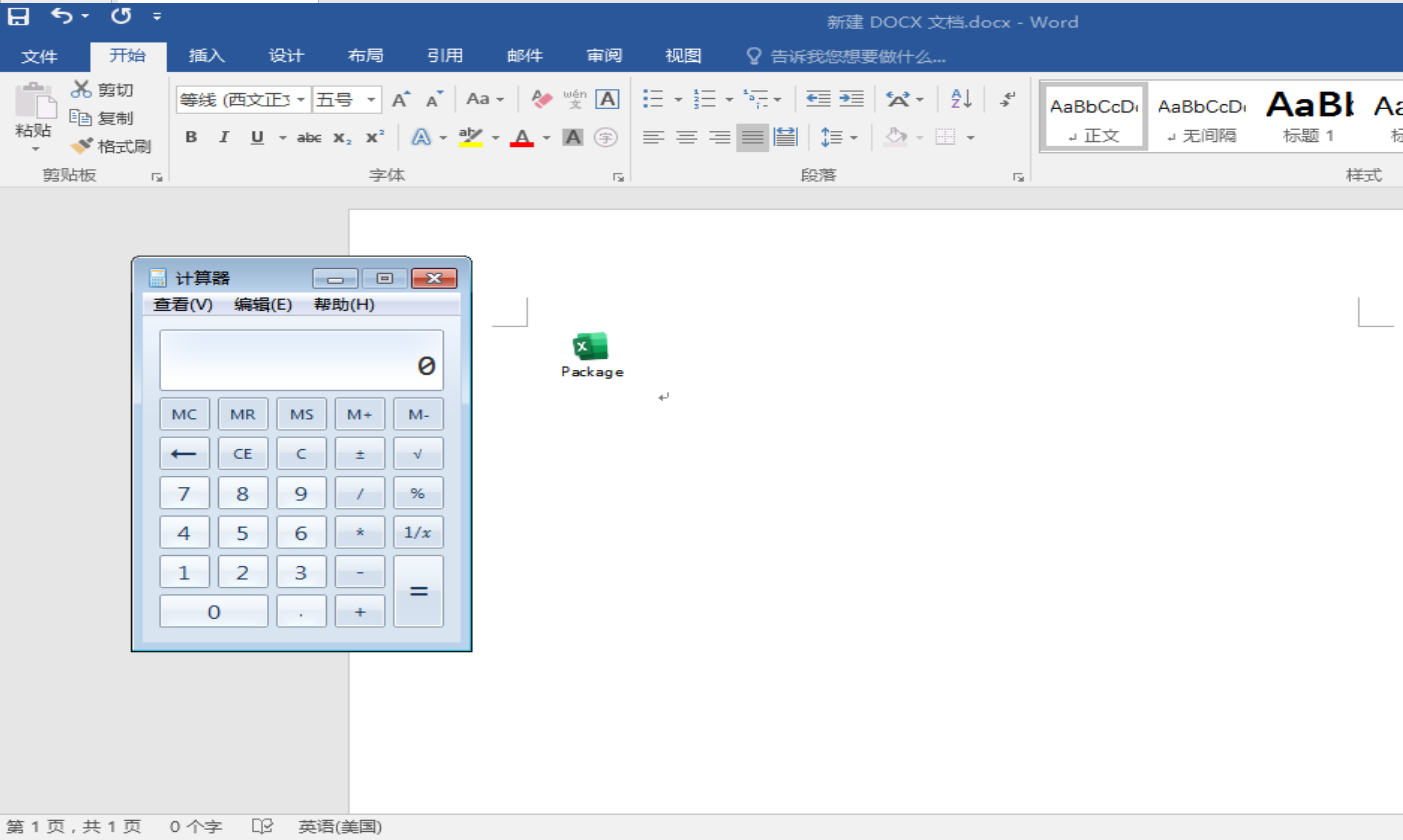Screen dimensions: 1403x840
Task: Sort the text with the A-Z icon
Action: pyautogui.click(x=961, y=99)
